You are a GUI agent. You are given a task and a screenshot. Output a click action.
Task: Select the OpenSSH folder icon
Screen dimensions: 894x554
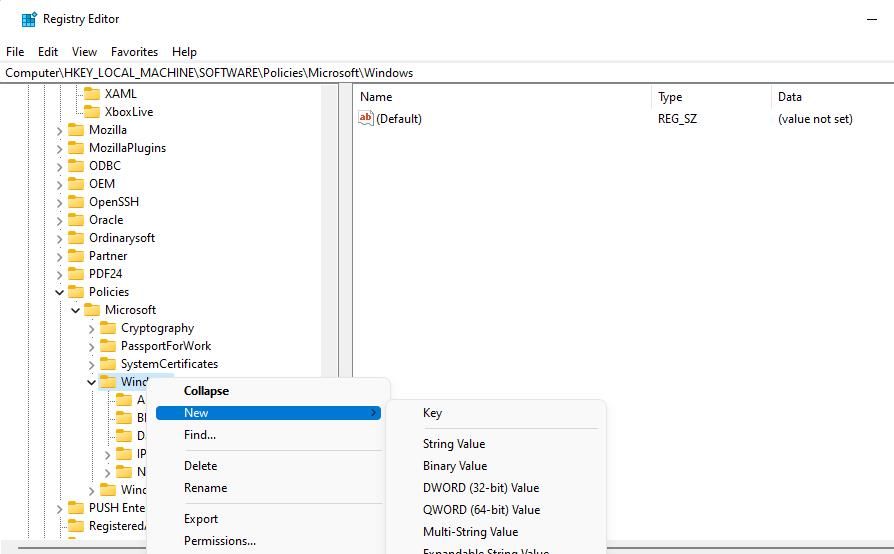tap(76, 202)
